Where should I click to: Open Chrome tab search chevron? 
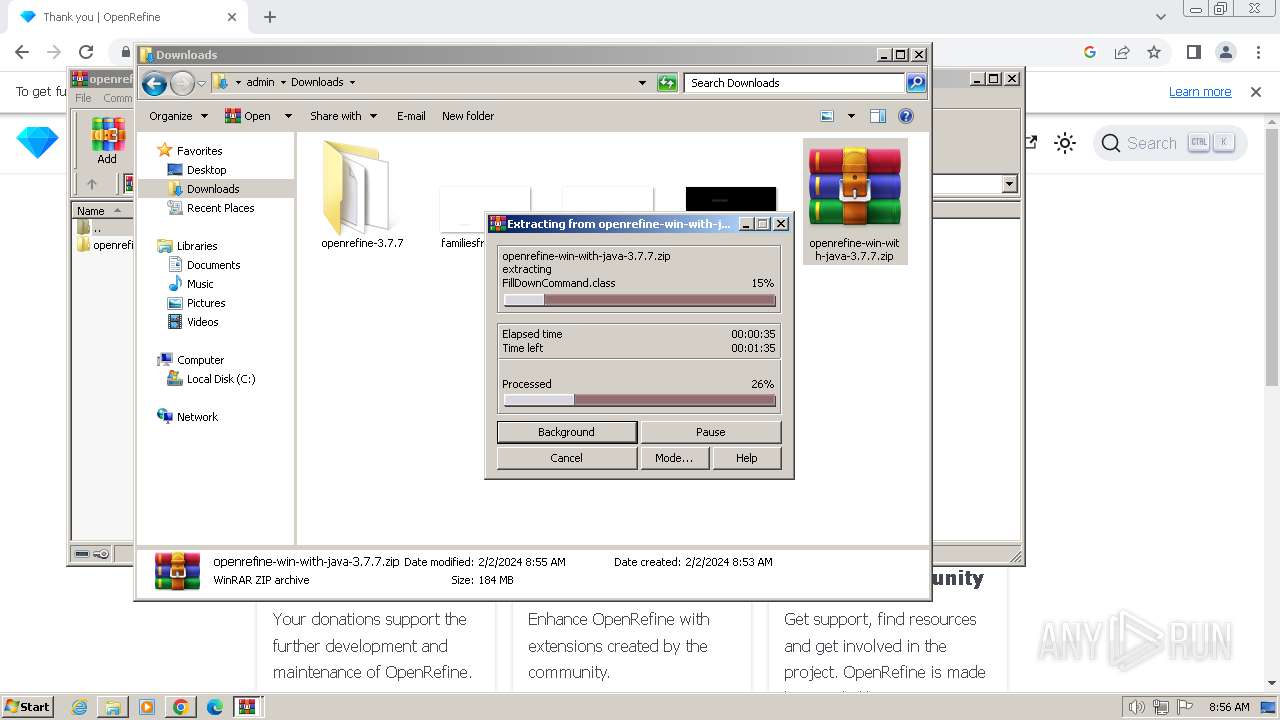[x=1160, y=17]
